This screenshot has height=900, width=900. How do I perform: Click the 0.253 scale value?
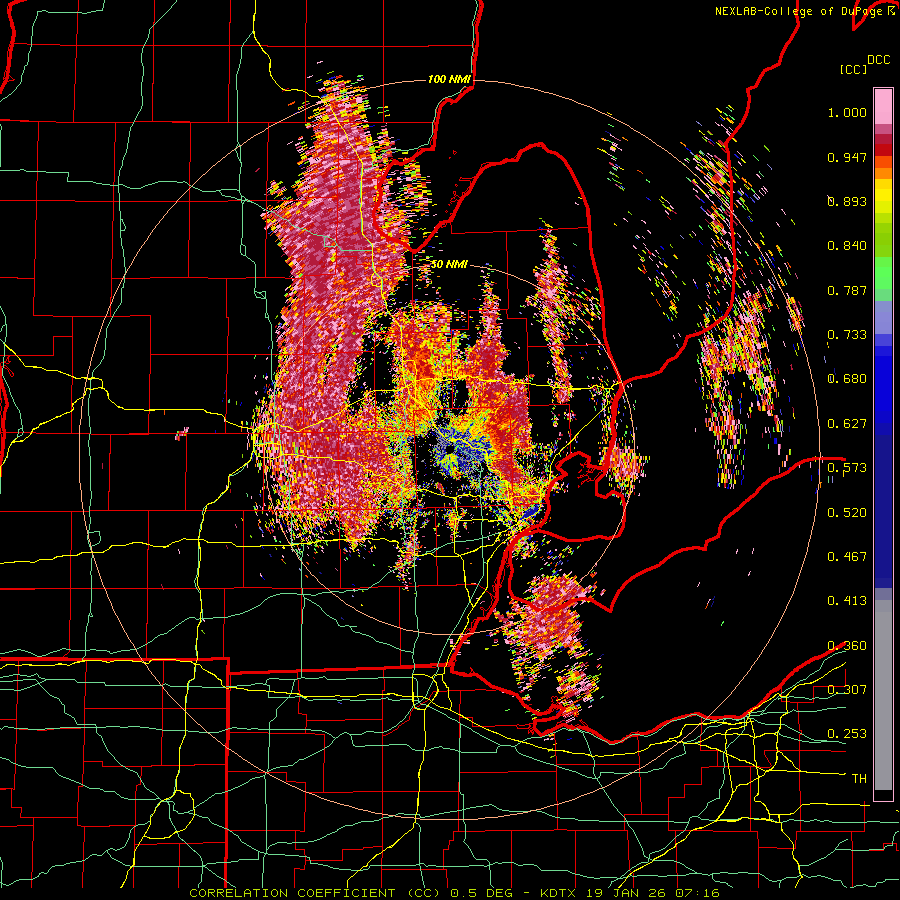coord(847,734)
